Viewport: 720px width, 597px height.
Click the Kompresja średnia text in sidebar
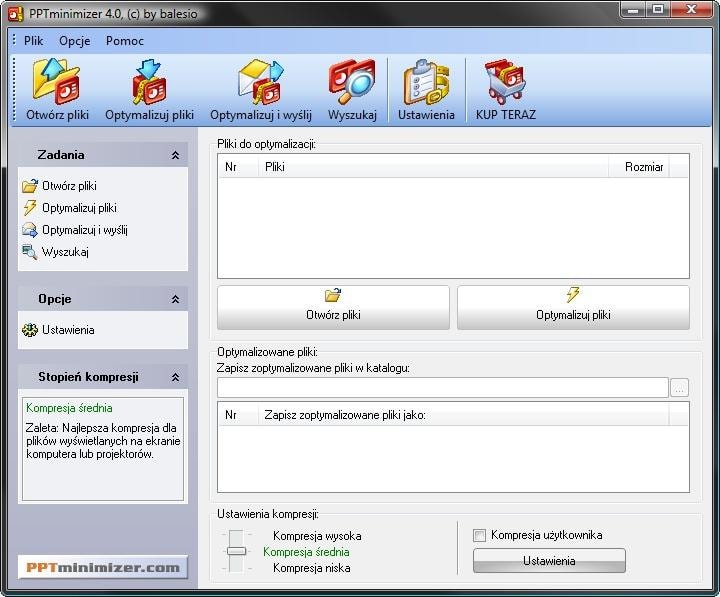69,408
